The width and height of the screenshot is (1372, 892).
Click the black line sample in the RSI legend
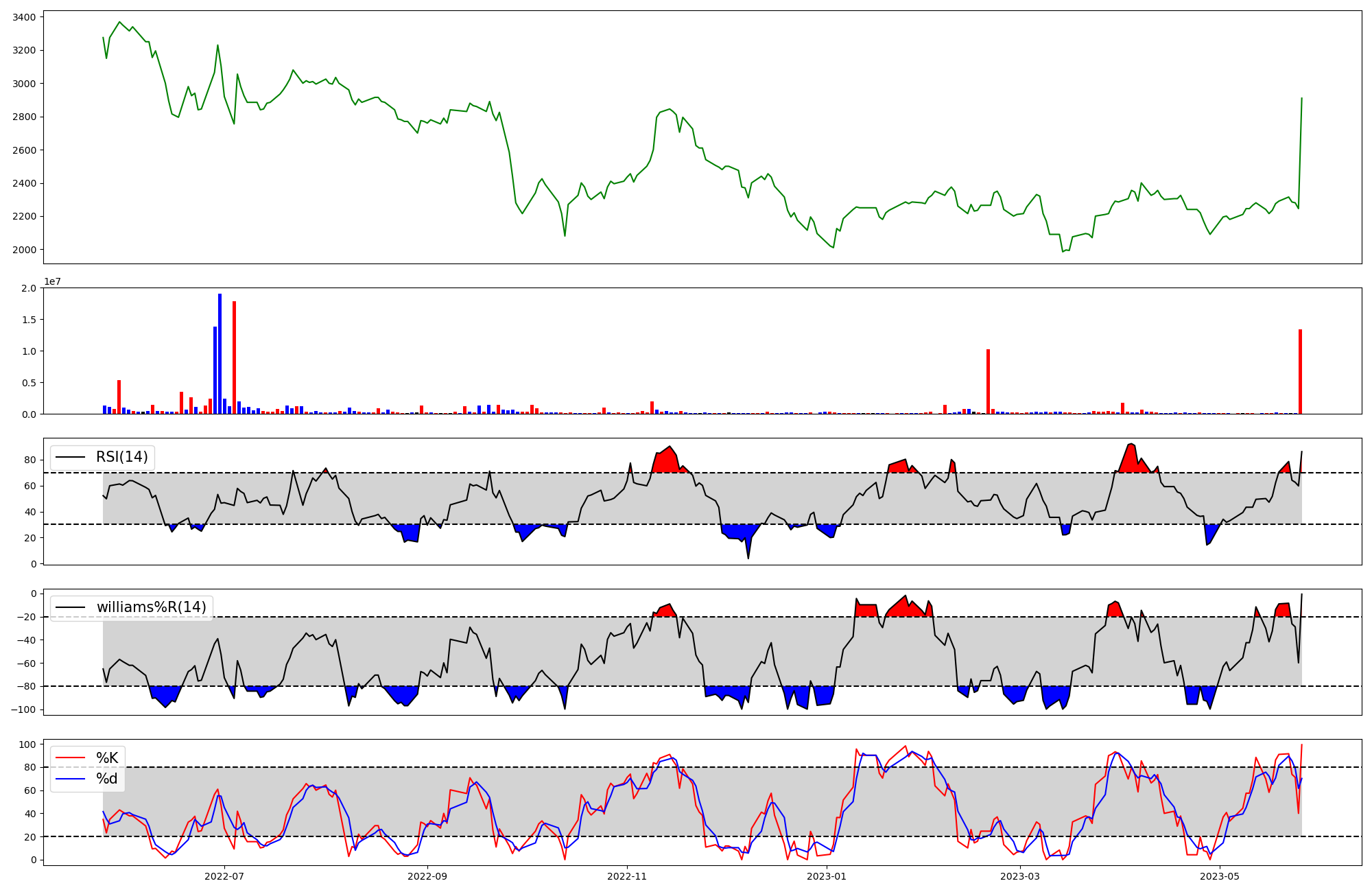(x=70, y=457)
